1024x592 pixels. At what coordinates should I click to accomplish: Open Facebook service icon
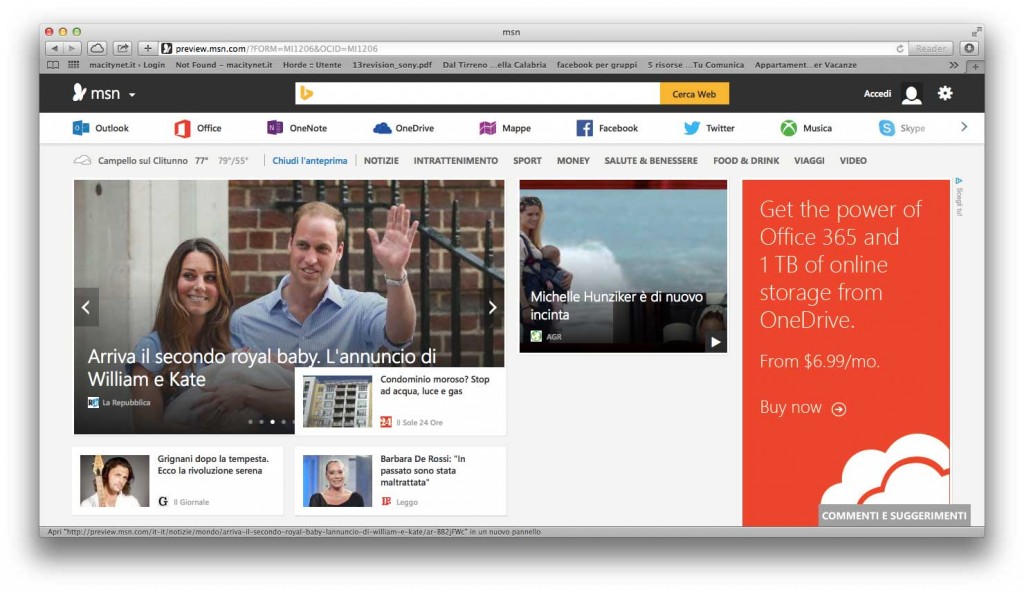[584, 128]
